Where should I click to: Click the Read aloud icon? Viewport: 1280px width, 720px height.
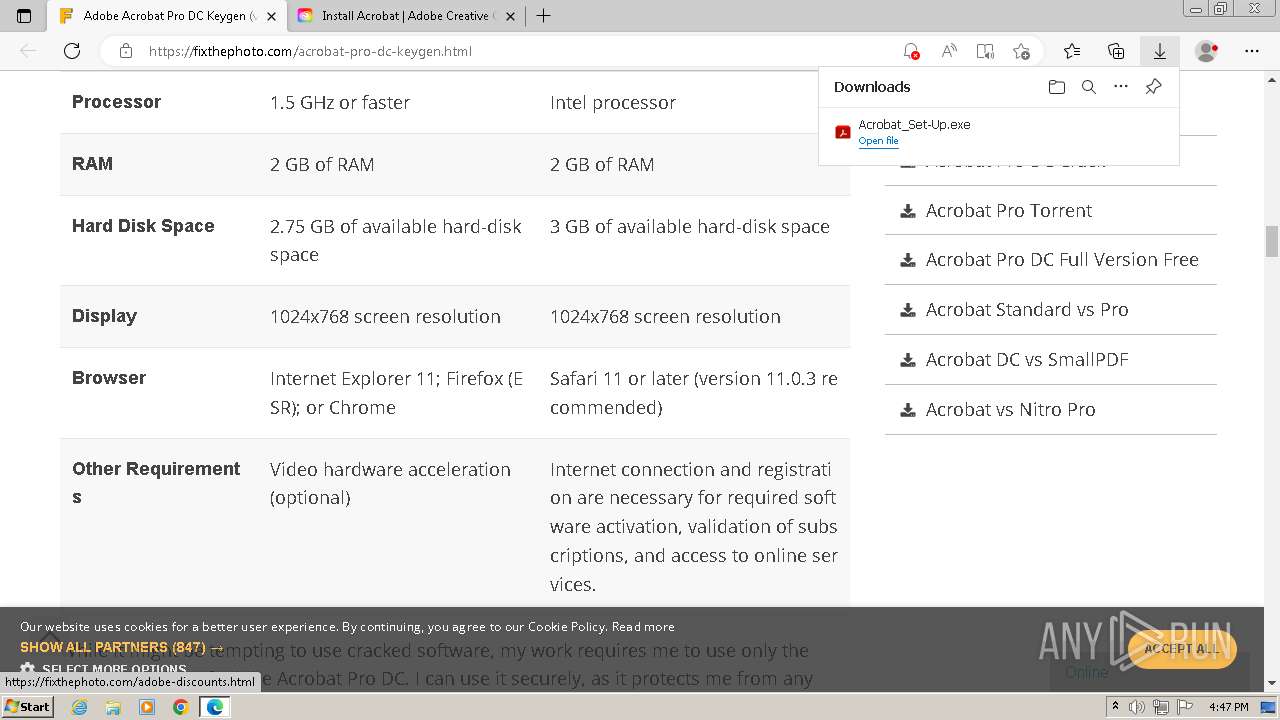coord(949,51)
